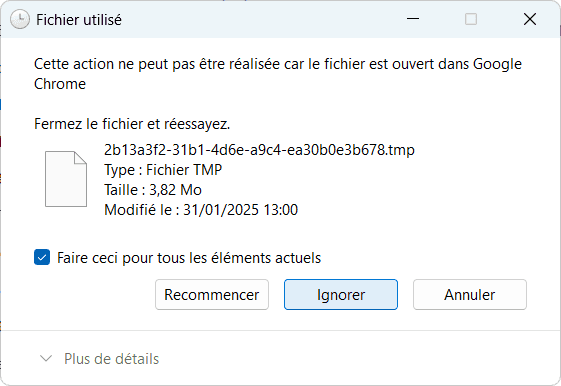Screen dimensions: 561x386
Task: Close the Fichier utilisé dialog
Action: [x=530, y=19]
